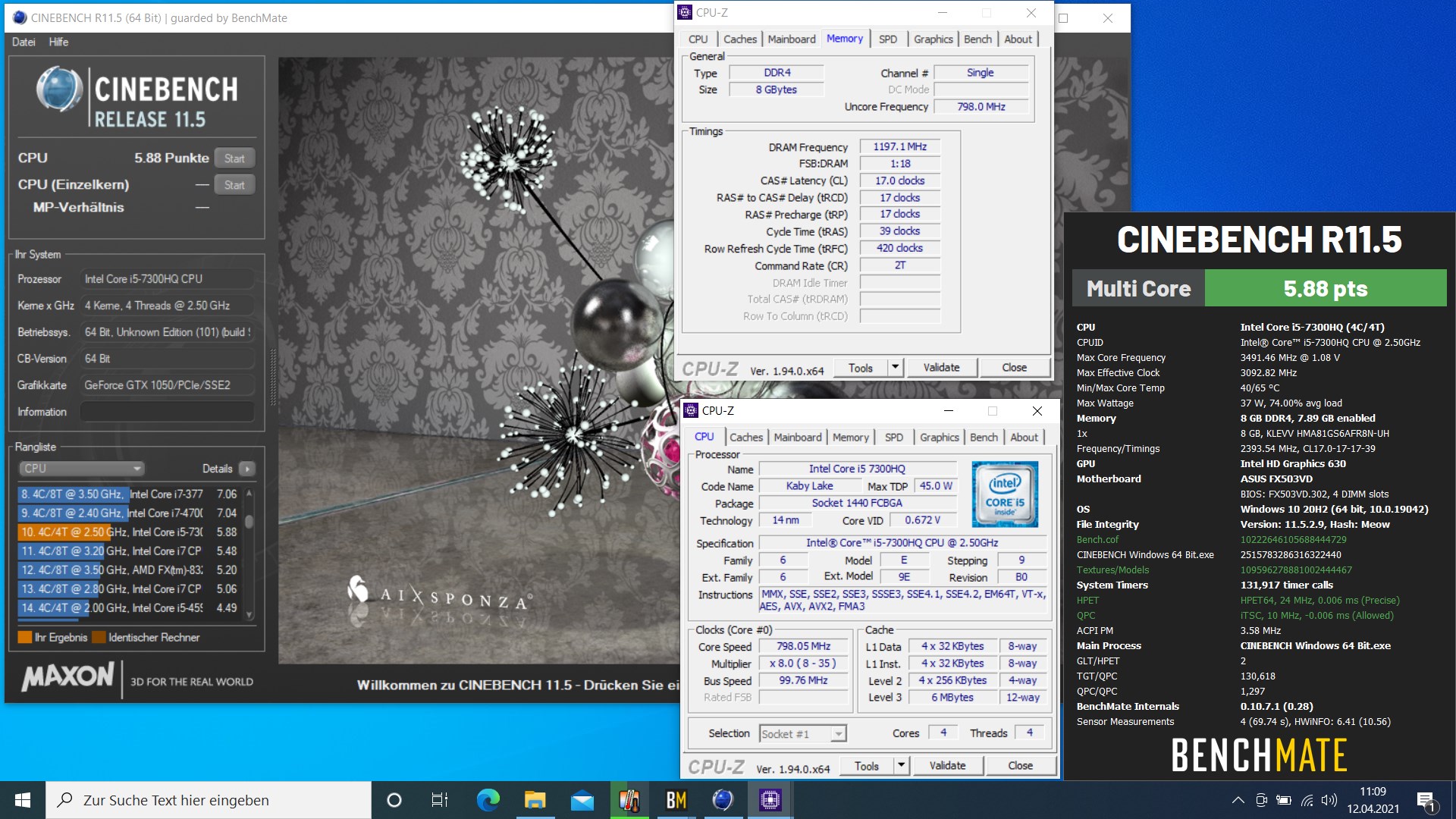Click Textures/Models entry in BenchMate panel
The image size is (1456, 819).
coord(1112,570)
